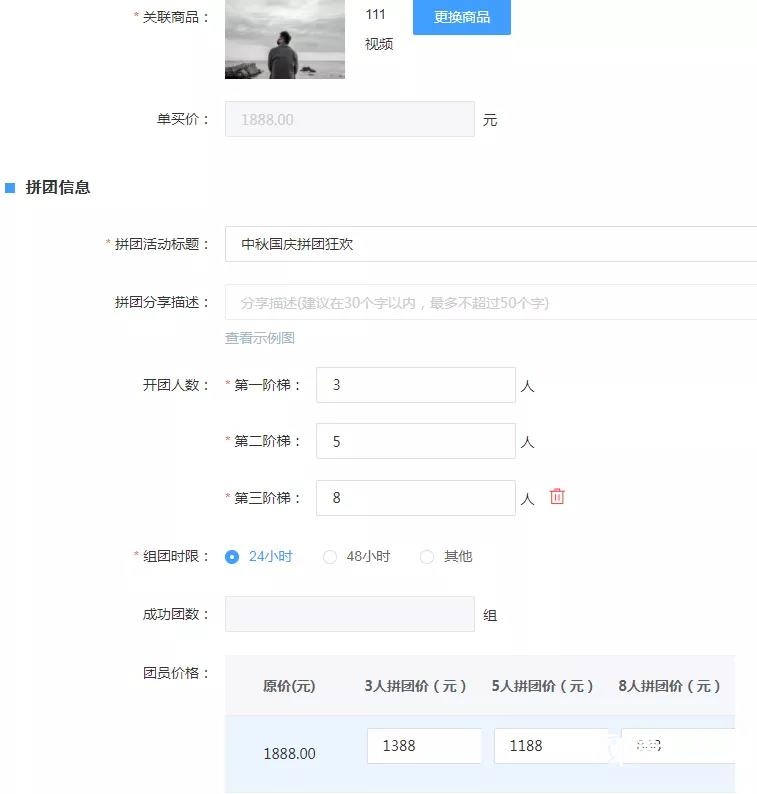Focus the 第三阶梯 number input
The image size is (757, 794).
415,498
